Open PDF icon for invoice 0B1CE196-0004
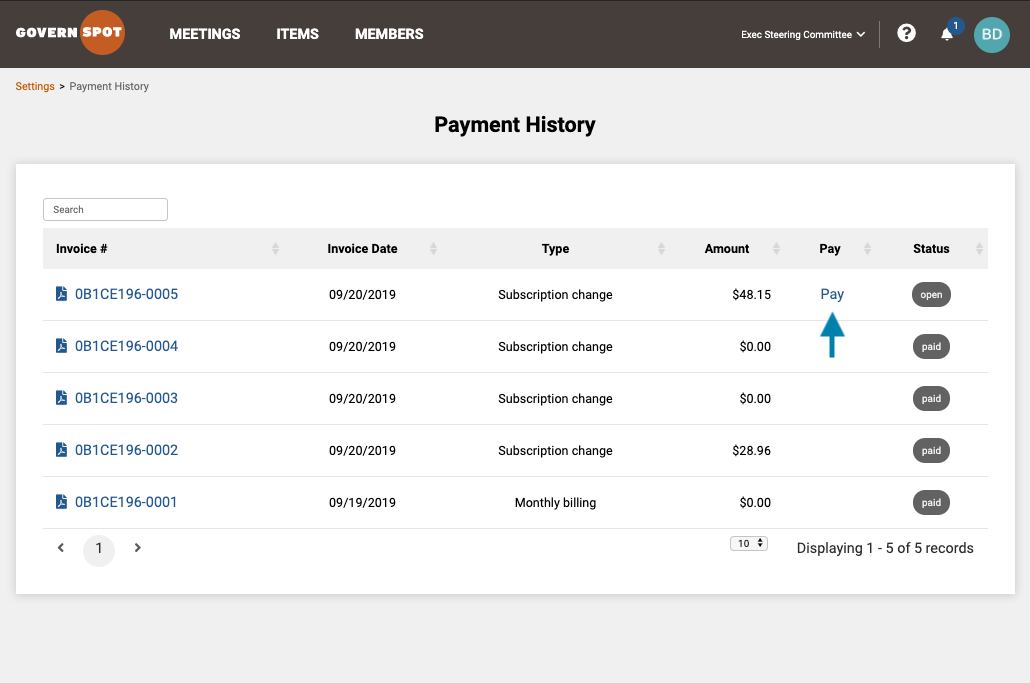Image resolution: width=1030 pixels, height=683 pixels. tap(61, 345)
